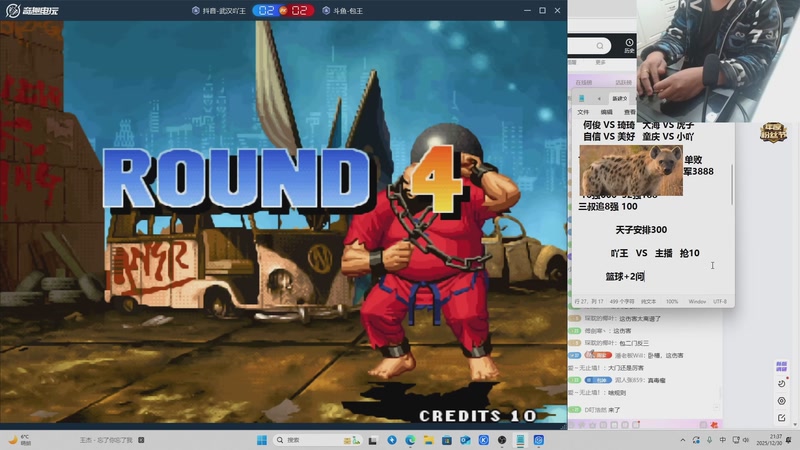
Task: Click the chat message 包二门反三
Action: click(x=634, y=343)
